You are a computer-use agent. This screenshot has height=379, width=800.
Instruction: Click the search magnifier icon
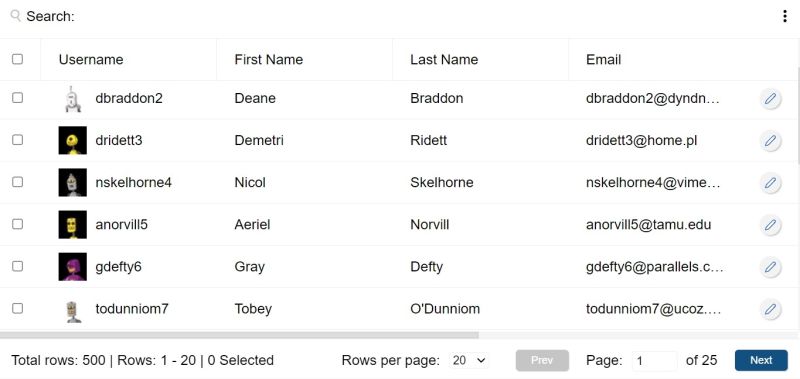tap(15, 16)
